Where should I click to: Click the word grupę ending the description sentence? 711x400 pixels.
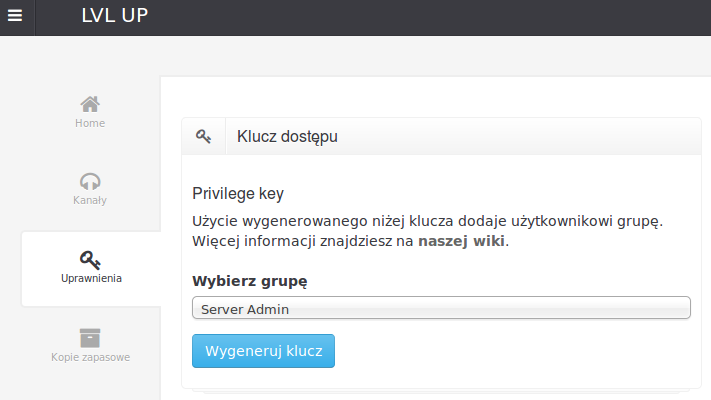click(640, 219)
